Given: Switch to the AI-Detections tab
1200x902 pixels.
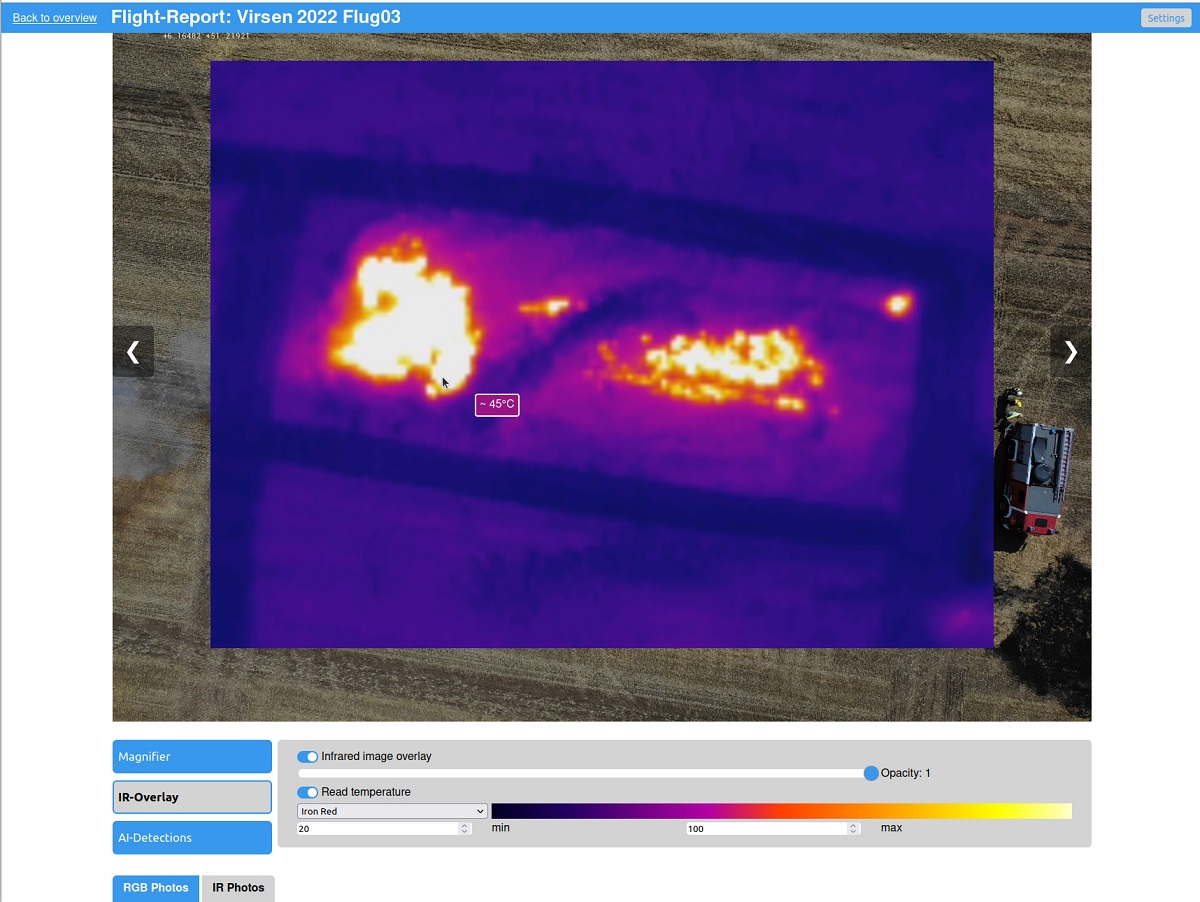Looking at the screenshot, I should click(x=192, y=838).
